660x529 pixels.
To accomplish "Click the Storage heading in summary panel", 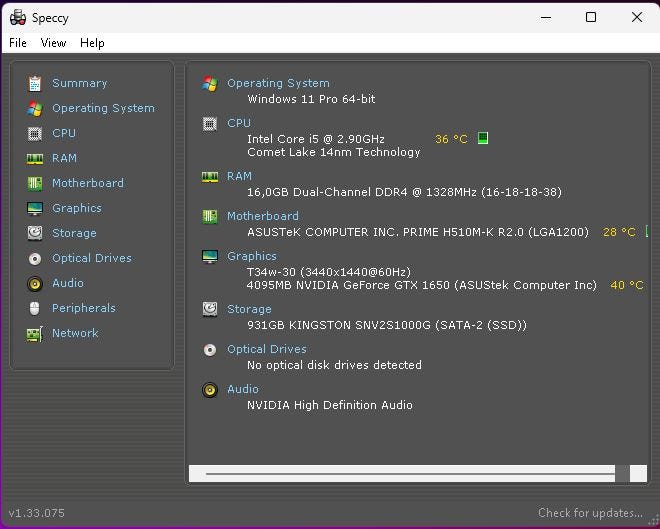I will (x=249, y=309).
